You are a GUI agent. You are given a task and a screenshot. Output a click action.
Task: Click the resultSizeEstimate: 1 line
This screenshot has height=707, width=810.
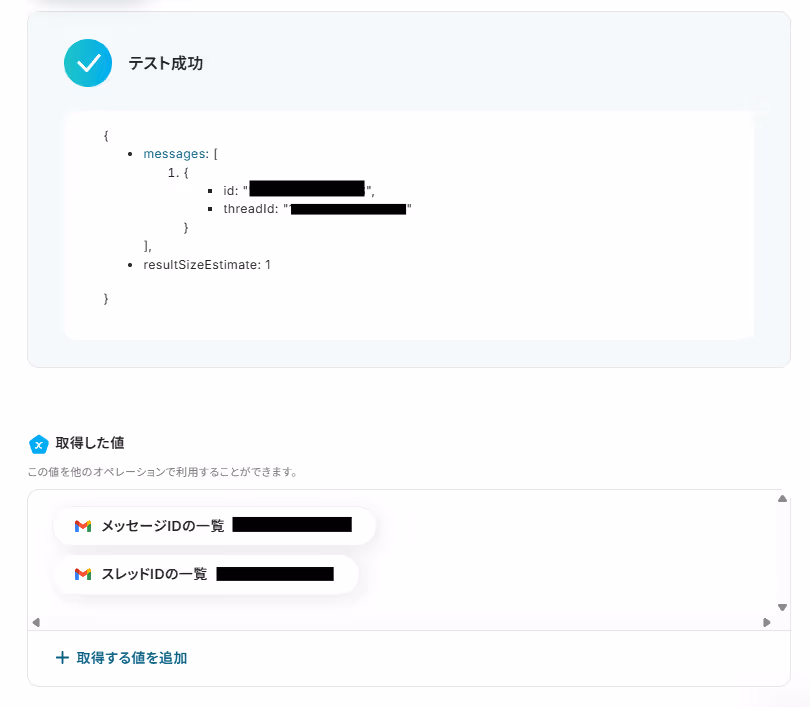pyautogui.click(x=207, y=264)
